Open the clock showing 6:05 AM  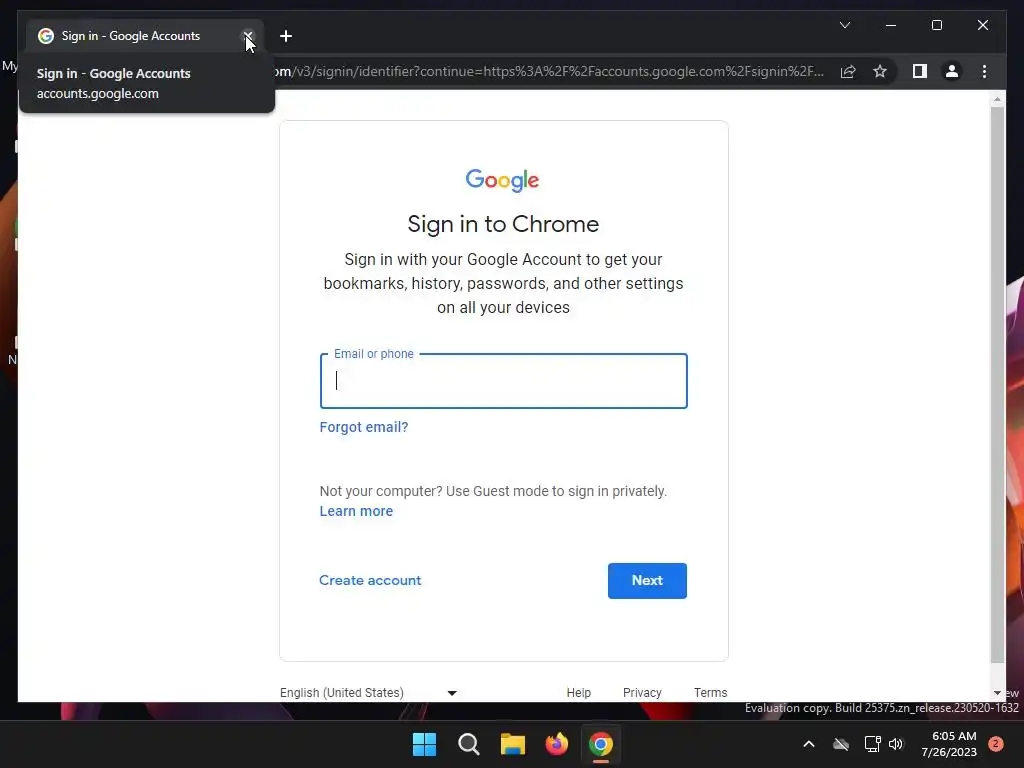[949, 744]
